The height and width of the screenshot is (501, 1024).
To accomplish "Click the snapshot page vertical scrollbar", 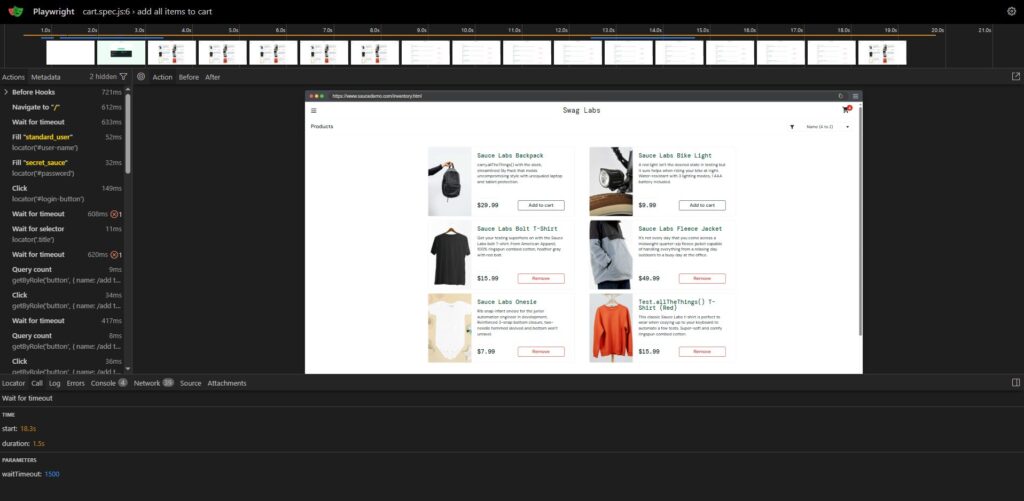I will (x=859, y=221).
